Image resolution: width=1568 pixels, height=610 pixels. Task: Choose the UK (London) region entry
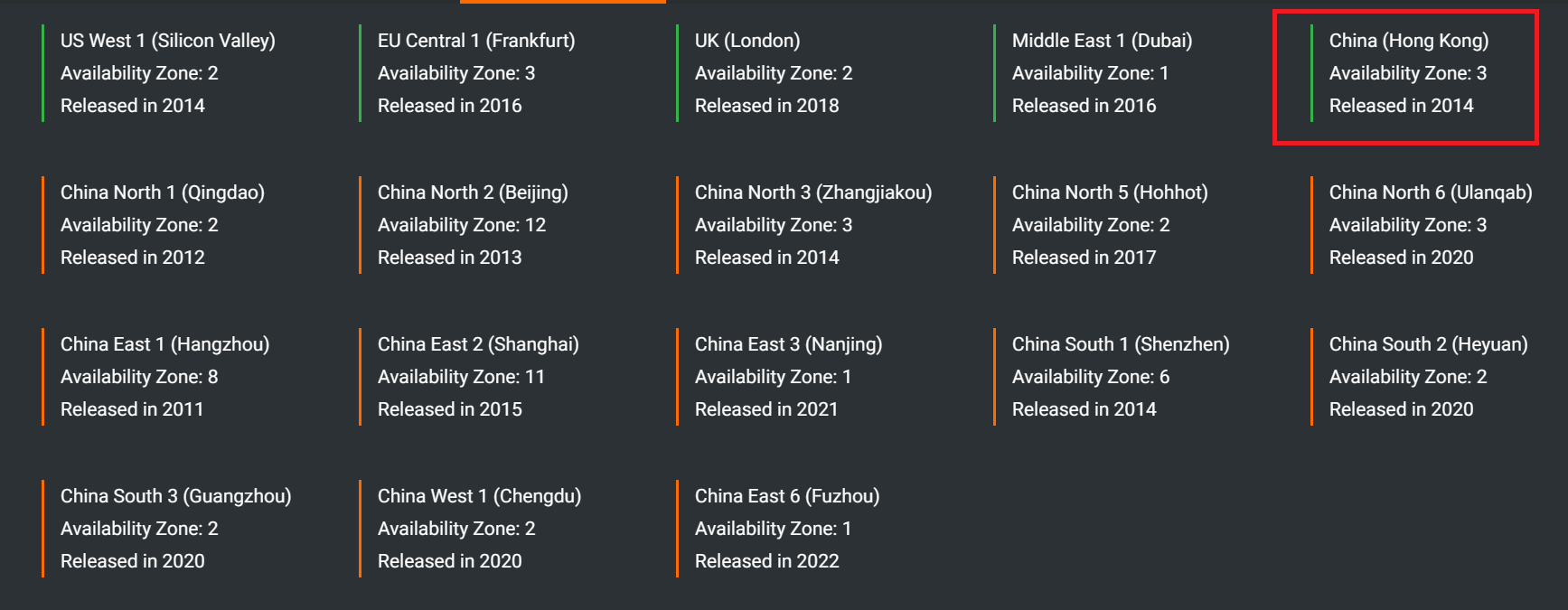point(746,41)
